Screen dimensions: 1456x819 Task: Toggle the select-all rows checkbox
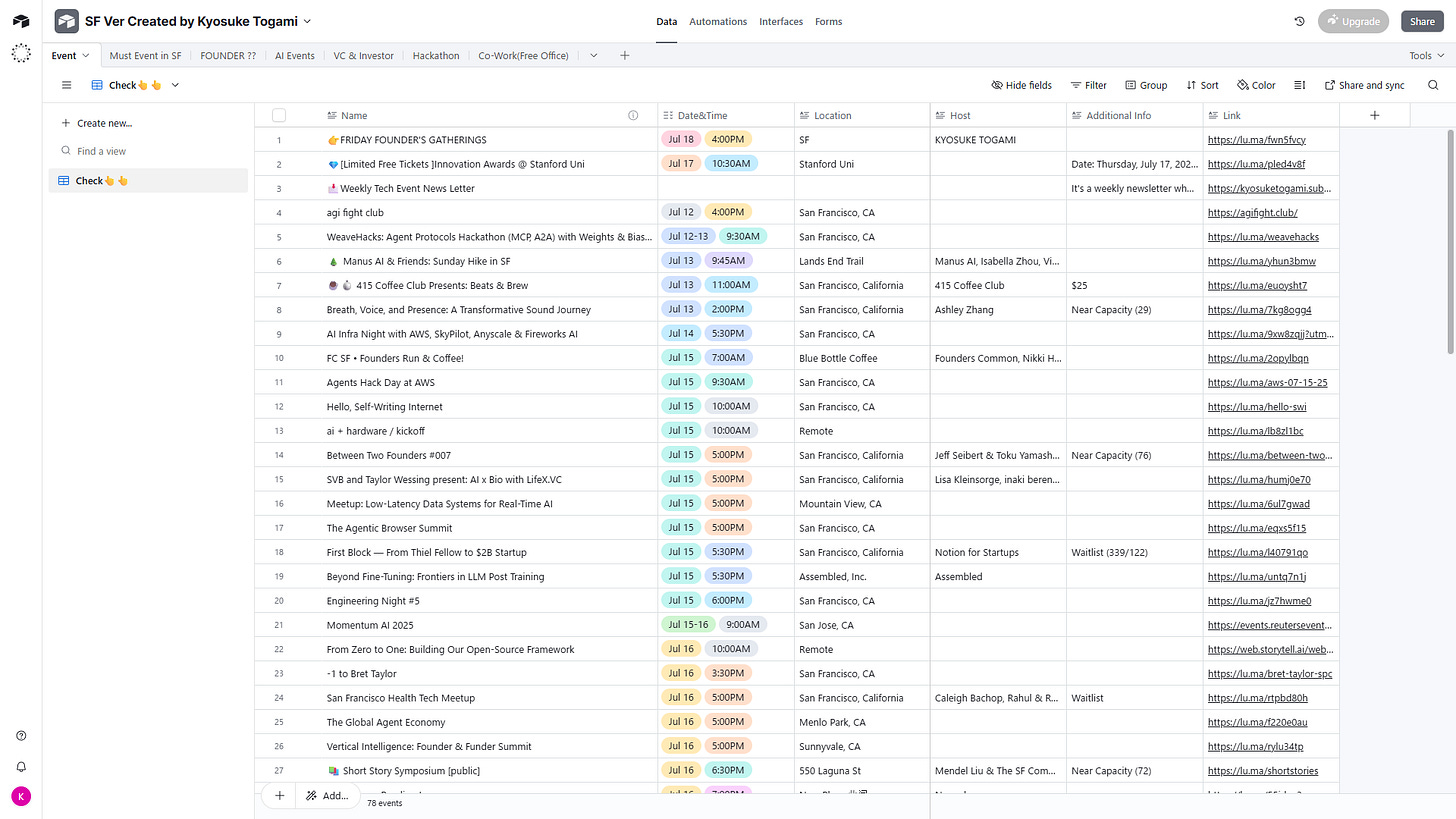click(x=279, y=115)
